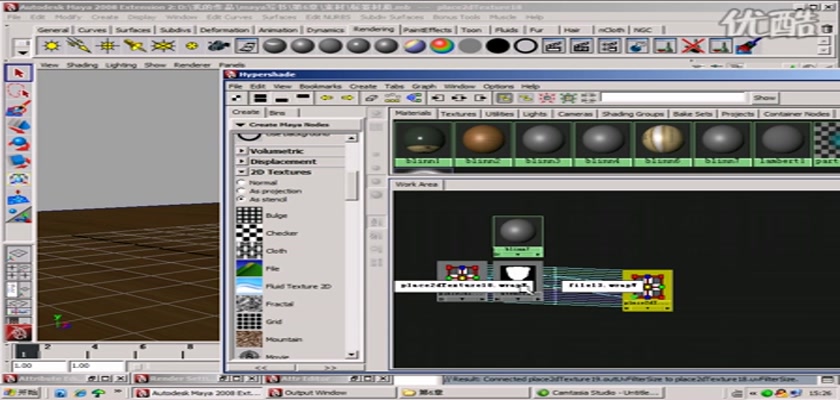The width and height of the screenshot is (840, 400).
Task: Open the Textures tab in Hypershade
Action: [458, 114]
